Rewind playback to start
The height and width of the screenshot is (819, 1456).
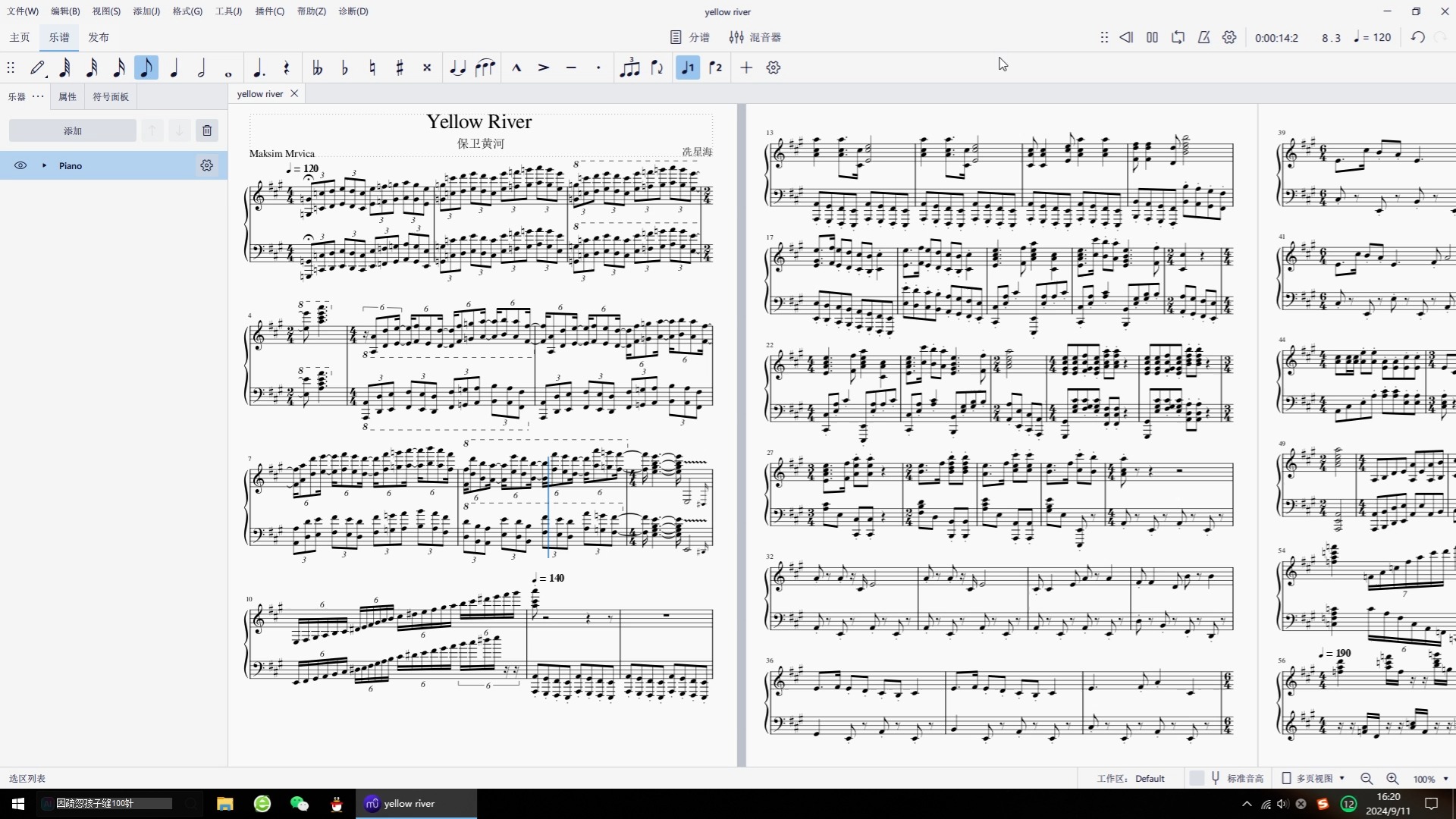pyautogui.click(x=1127, y=37)
